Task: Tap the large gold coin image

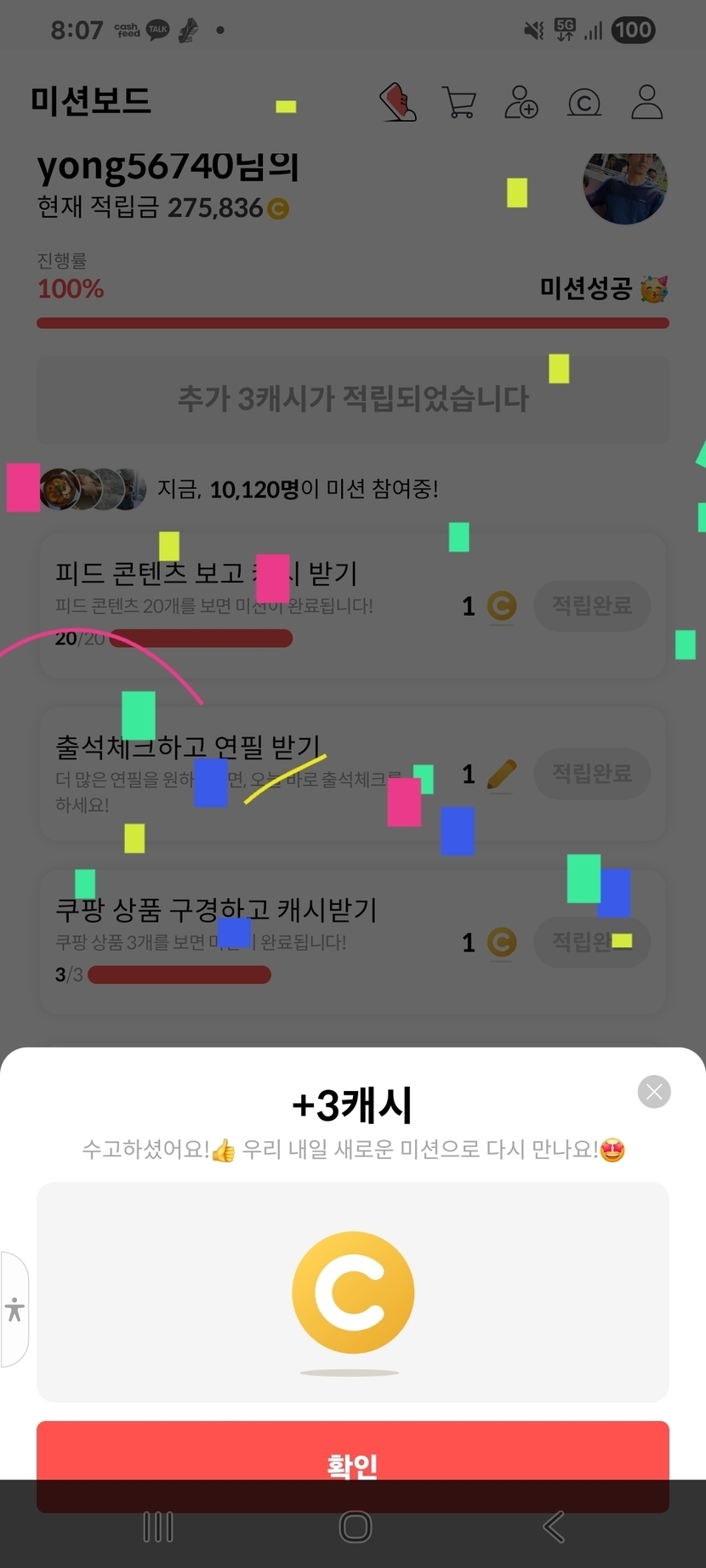Action: (353, 1292)
